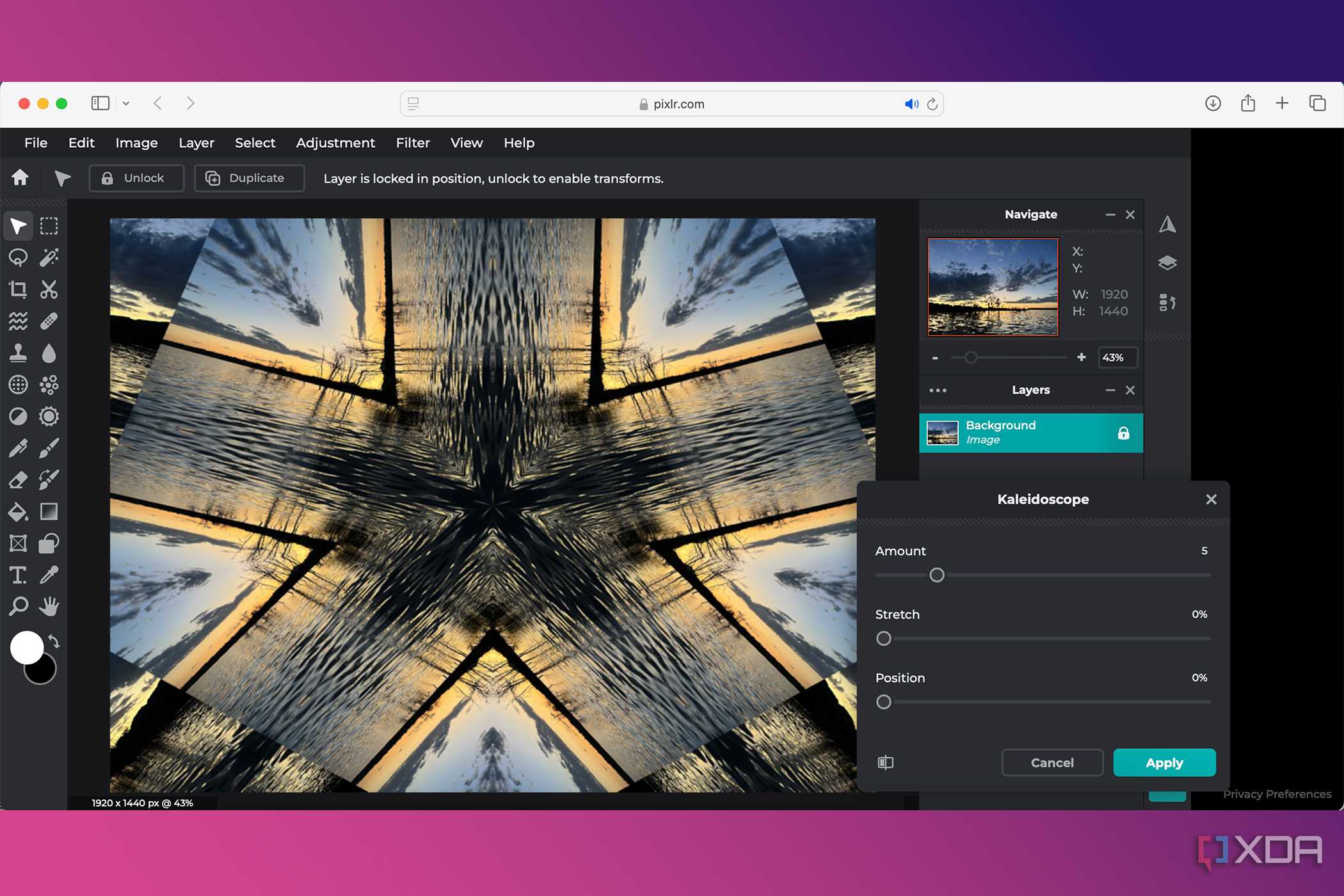Cancel the Kaleidoscope dialog
The image size is (1344, 896).
1052,762
